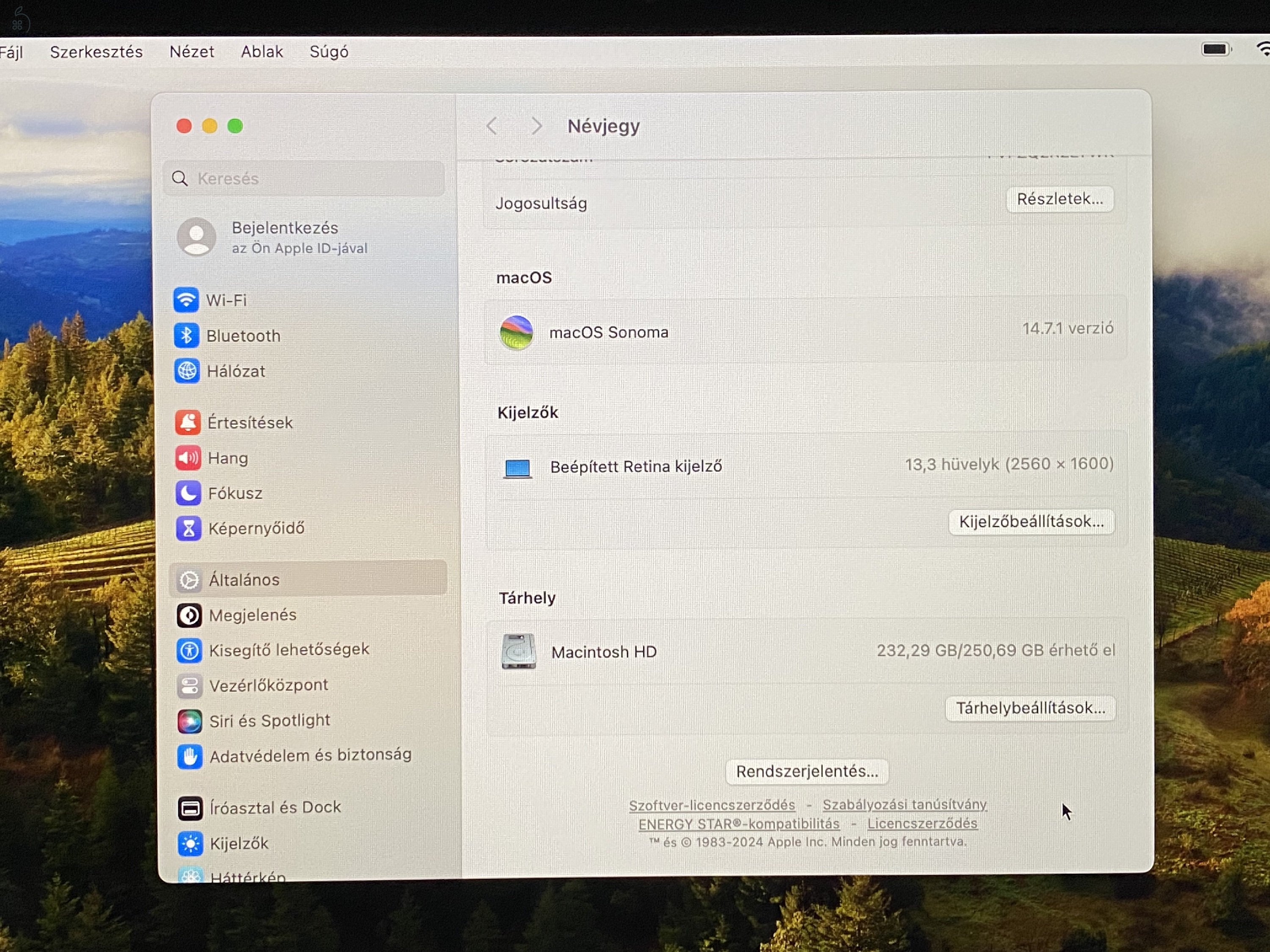
Task: Open the Súgó menu
Action: 329,52
